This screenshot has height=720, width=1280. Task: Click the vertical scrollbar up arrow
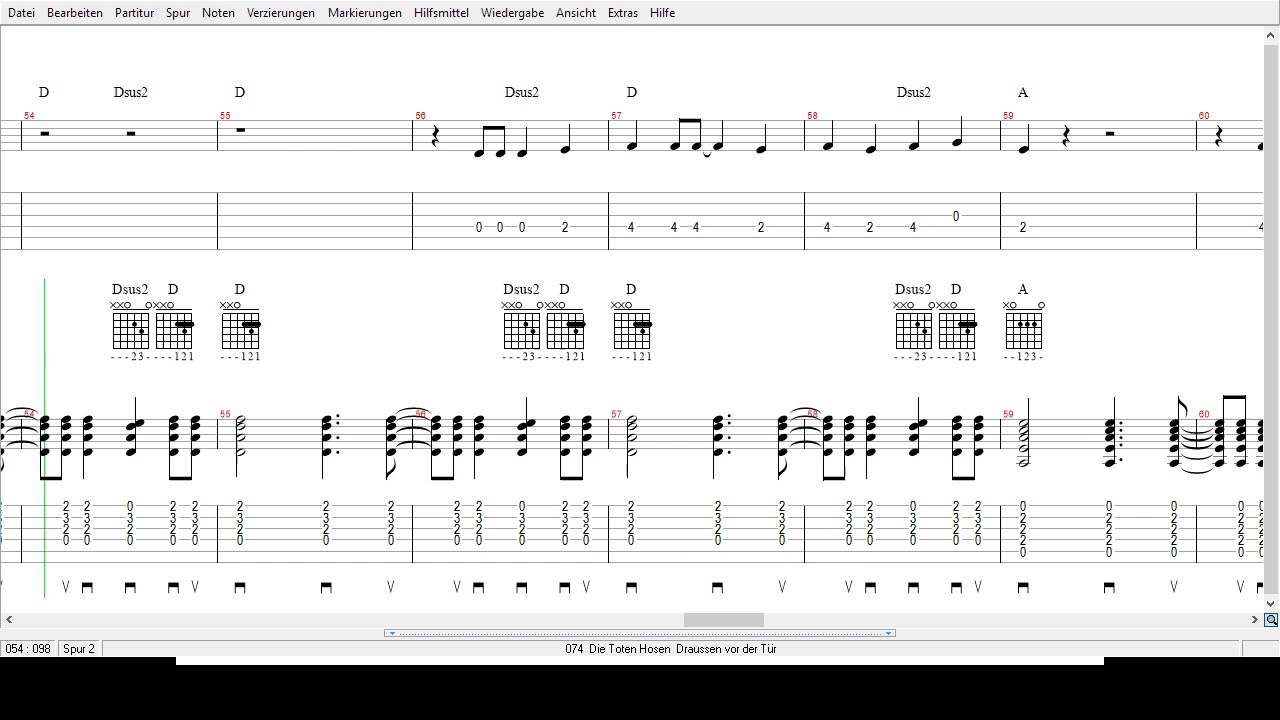pos(1271,35)
